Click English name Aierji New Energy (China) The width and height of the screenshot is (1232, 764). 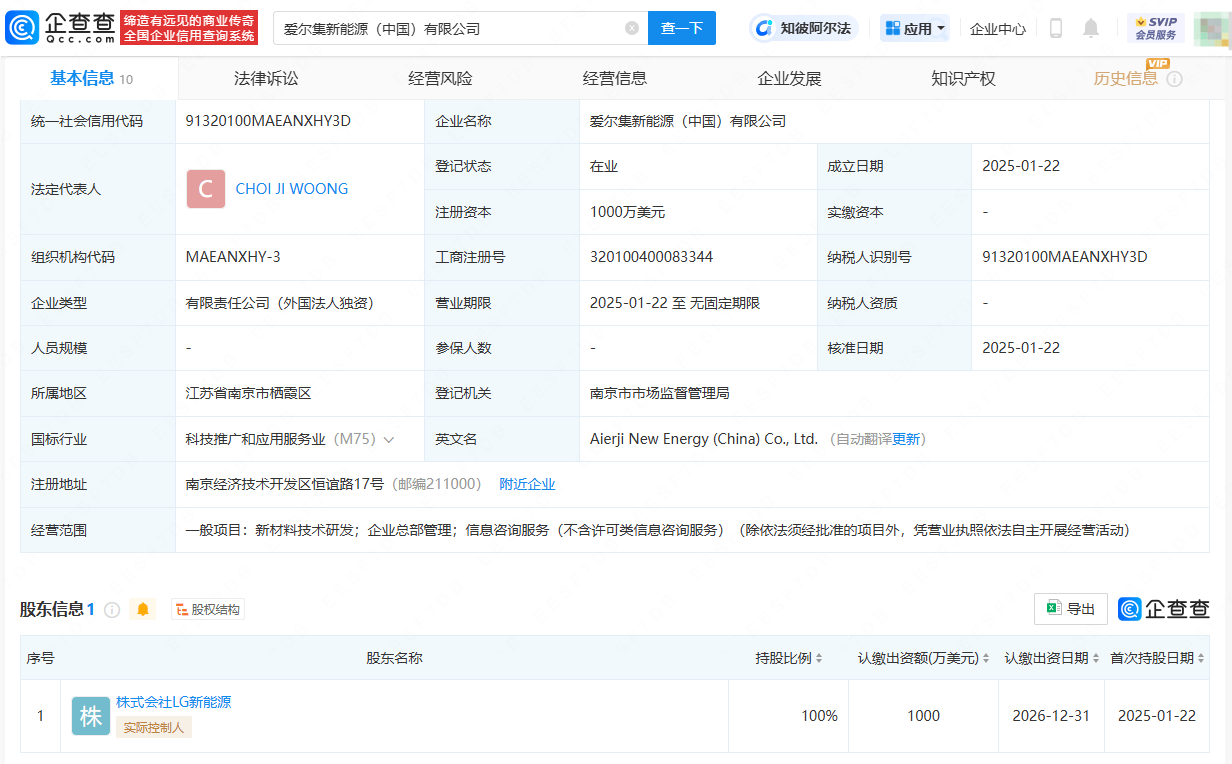tap(704, 439)
